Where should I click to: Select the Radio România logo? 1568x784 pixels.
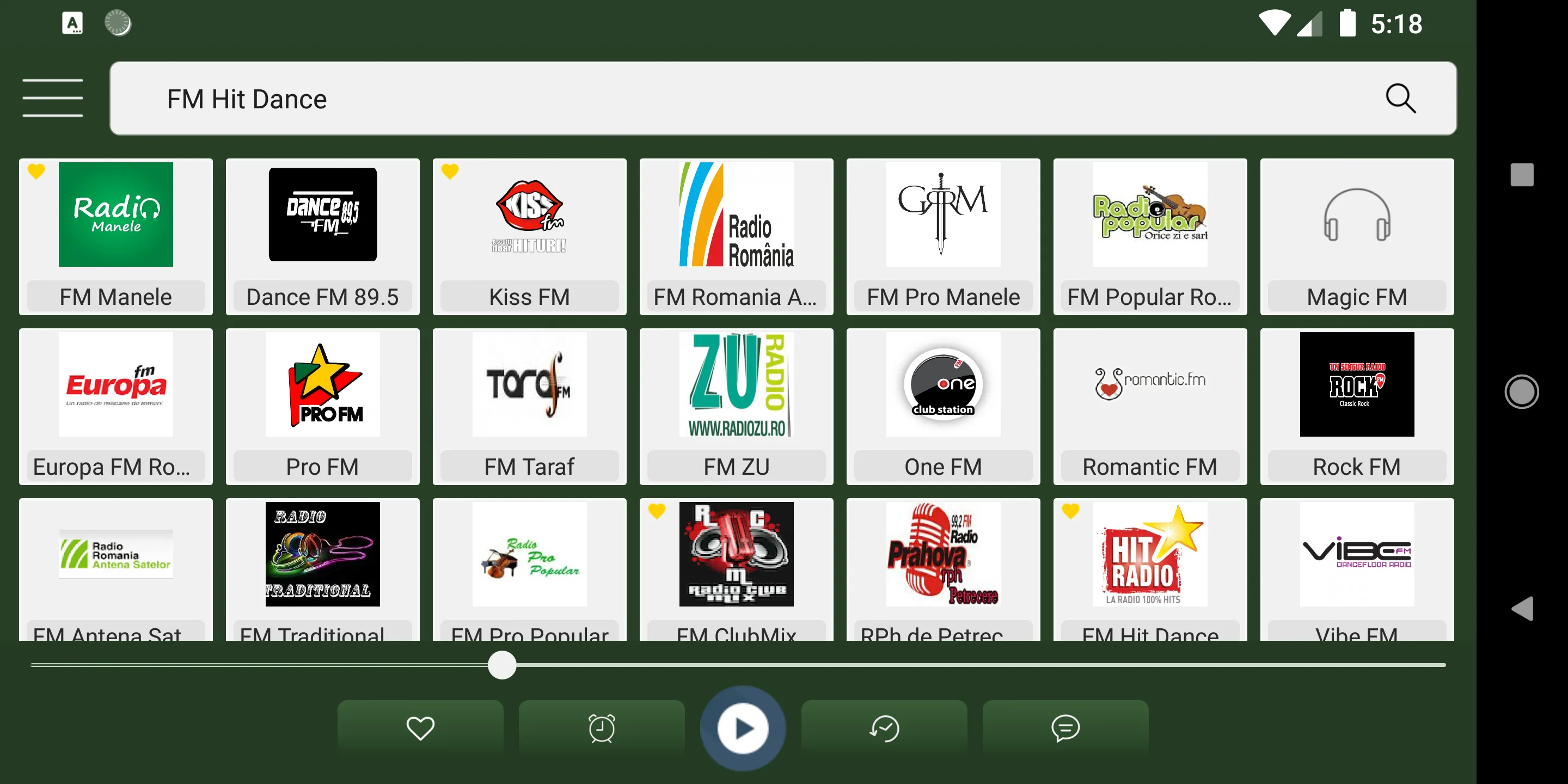[737, 215]
